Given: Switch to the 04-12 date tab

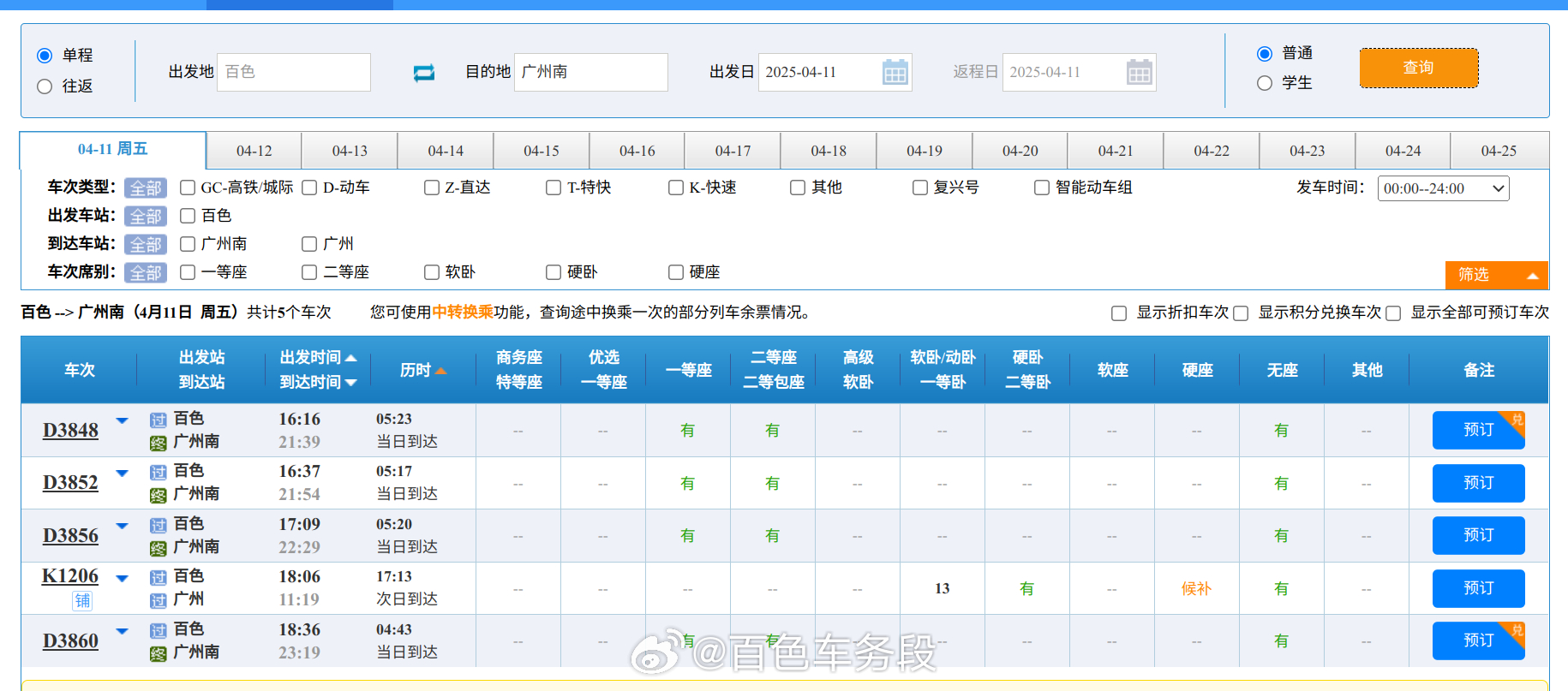Looking at the screenshot, I should [x=254, y=151].
